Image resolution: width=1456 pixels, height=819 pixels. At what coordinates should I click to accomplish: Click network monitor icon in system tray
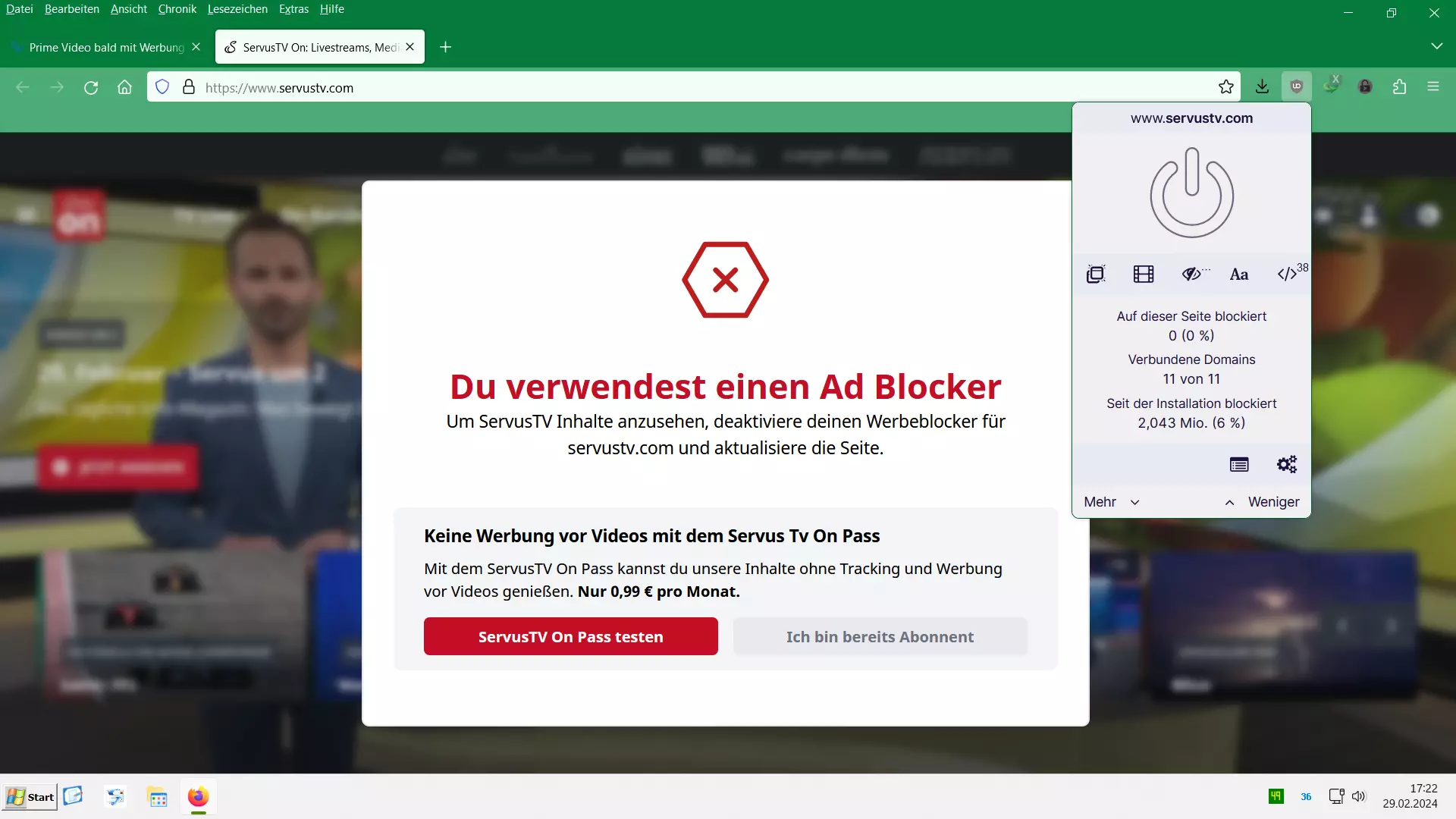coord(1336,796)
